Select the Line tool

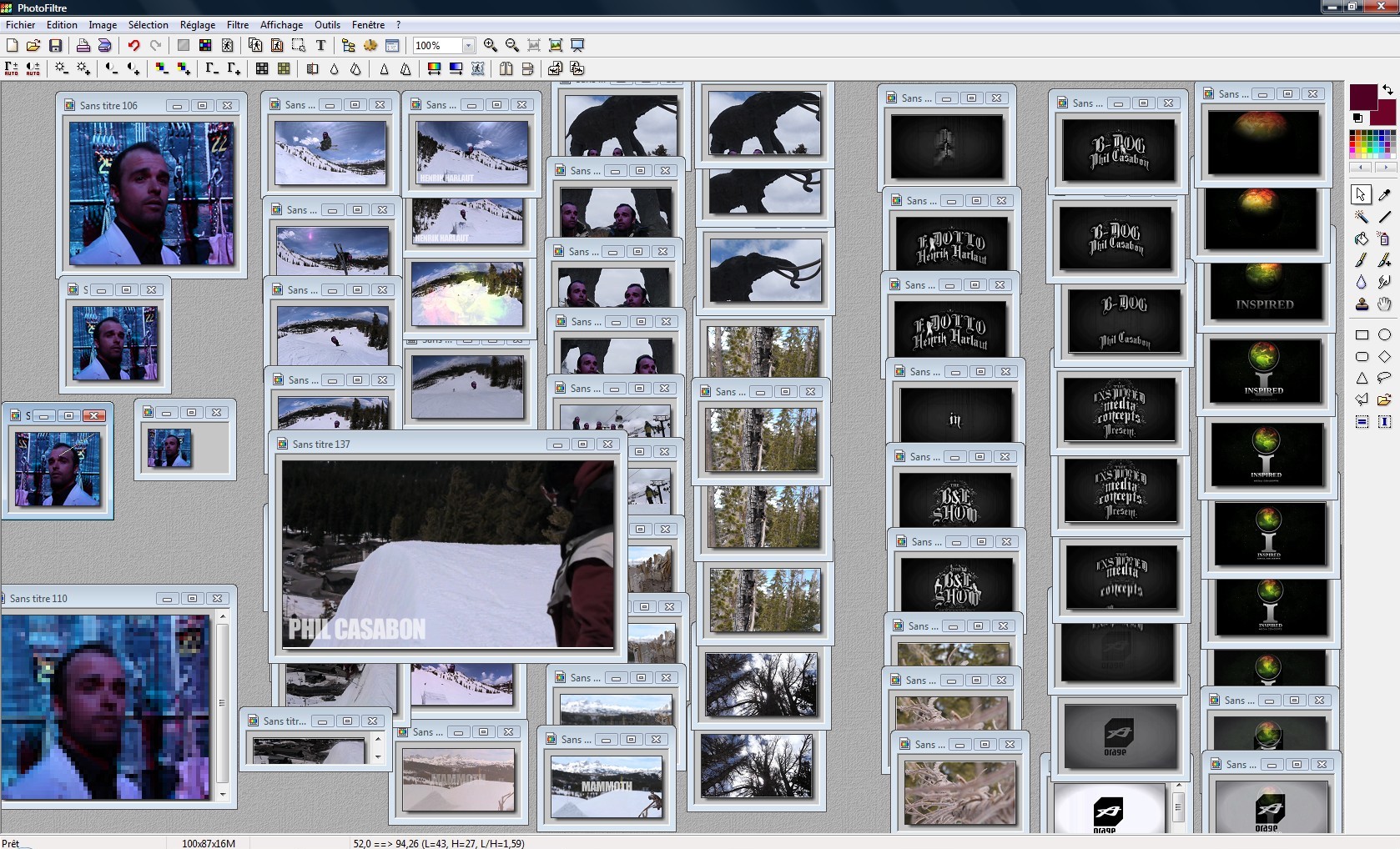click(x=1385, y=216)
